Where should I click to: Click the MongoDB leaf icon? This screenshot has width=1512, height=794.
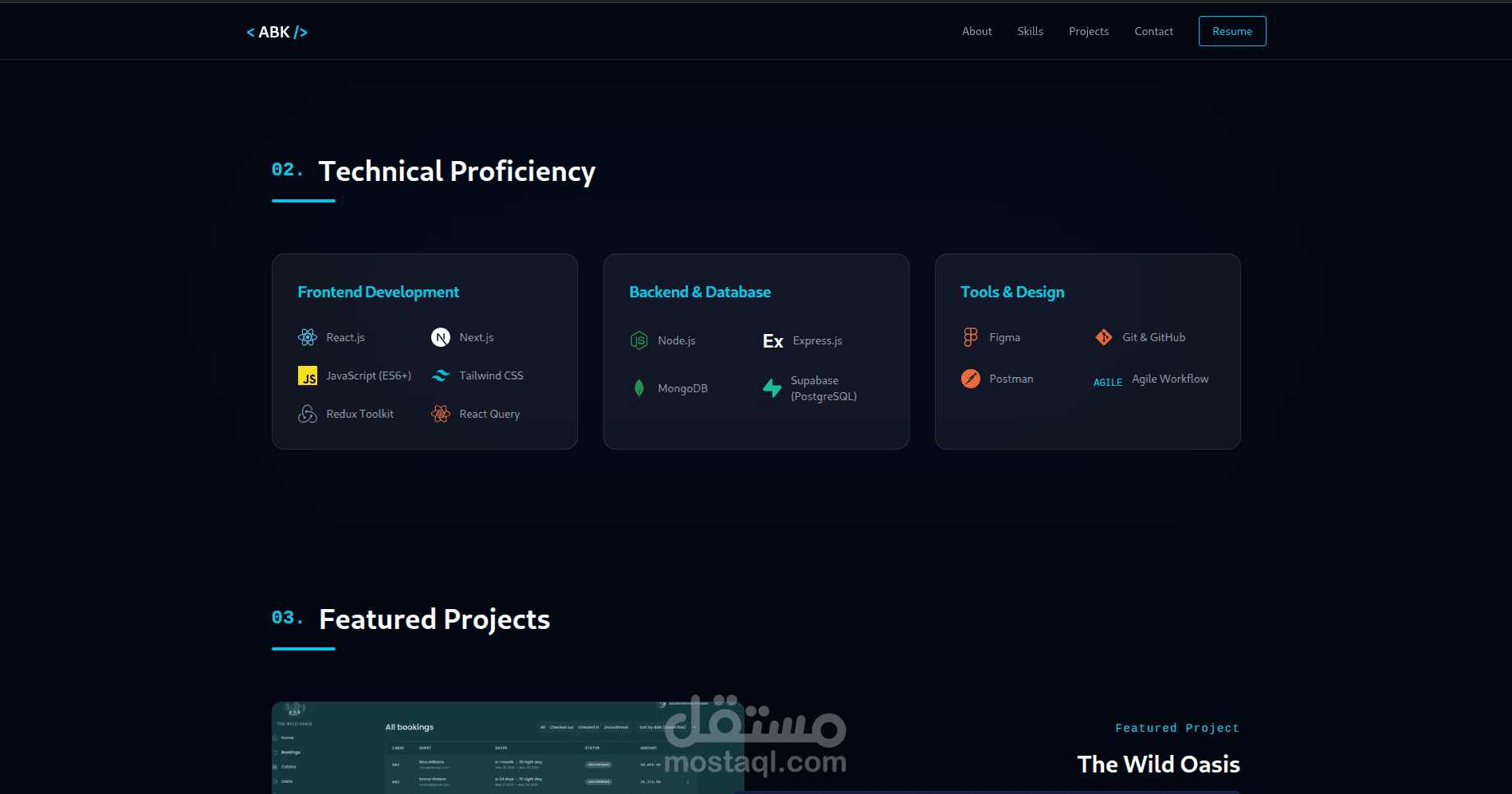(639, 388)
